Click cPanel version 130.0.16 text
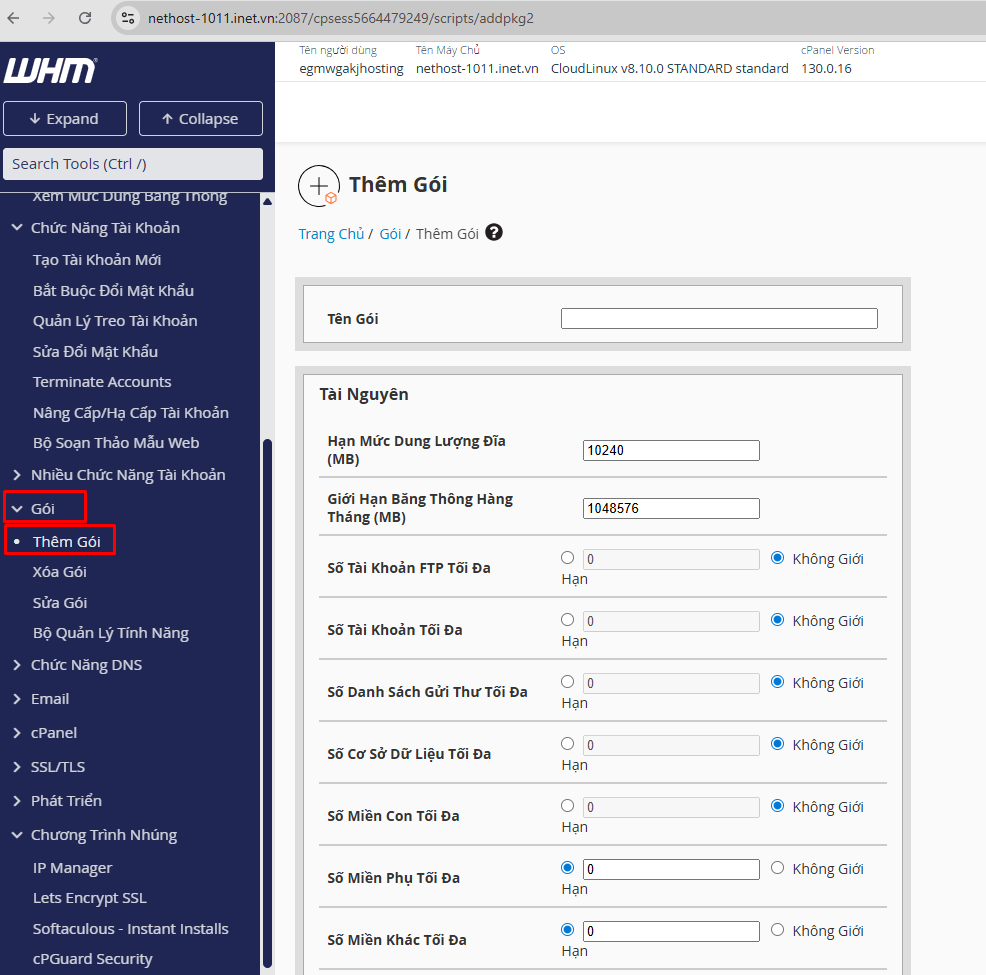Screen dimensions: 986x975 click(826, 69)
